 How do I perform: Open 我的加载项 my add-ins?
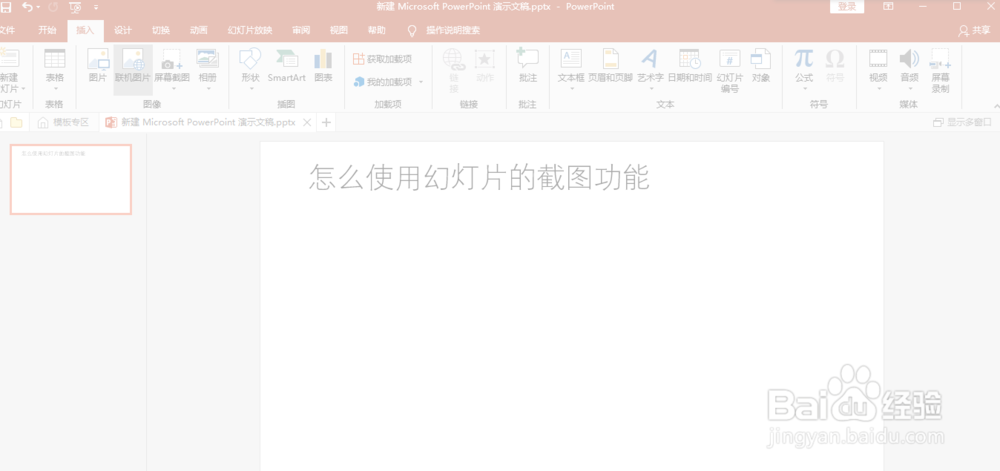[x=383, y=82]
